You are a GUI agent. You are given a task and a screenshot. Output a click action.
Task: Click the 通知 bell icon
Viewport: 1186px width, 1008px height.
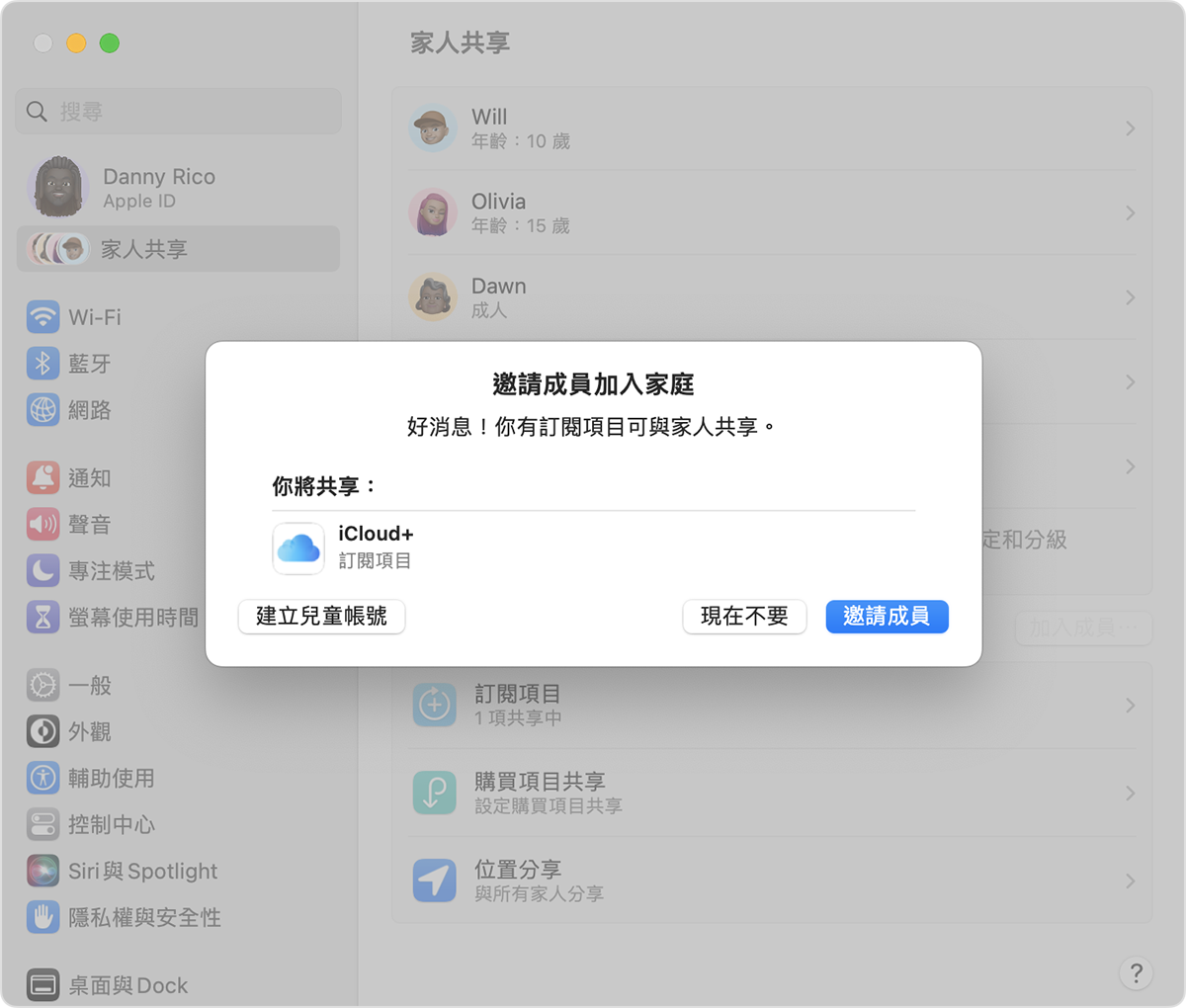(x=43, y=477)
